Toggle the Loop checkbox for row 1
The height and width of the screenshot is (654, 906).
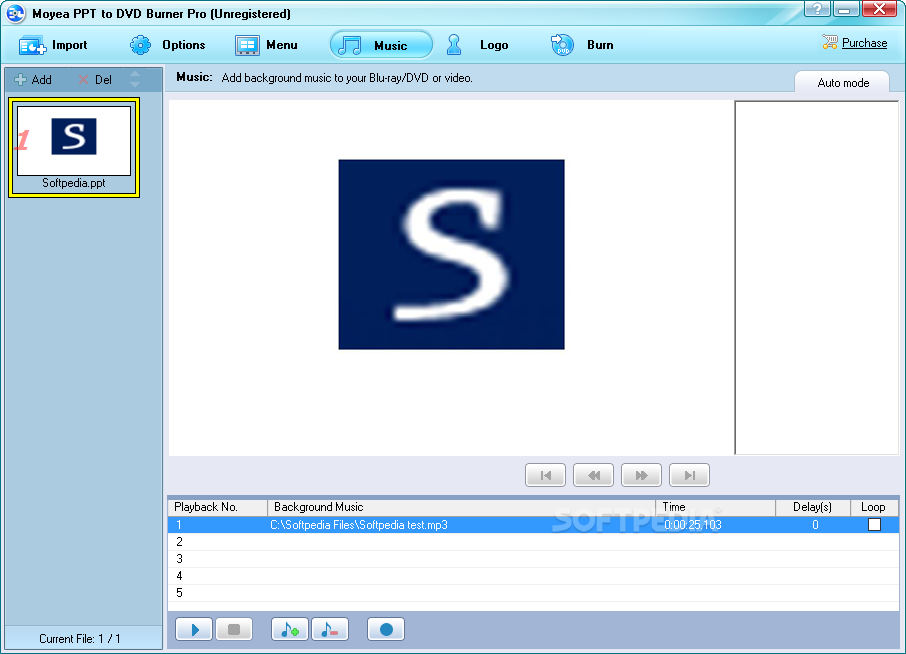[x=874, y=525]
